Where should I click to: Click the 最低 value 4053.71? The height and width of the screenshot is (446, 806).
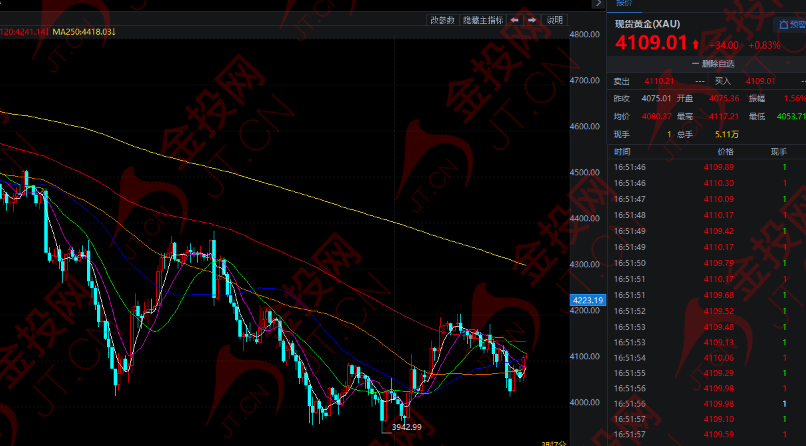[791, 117]
